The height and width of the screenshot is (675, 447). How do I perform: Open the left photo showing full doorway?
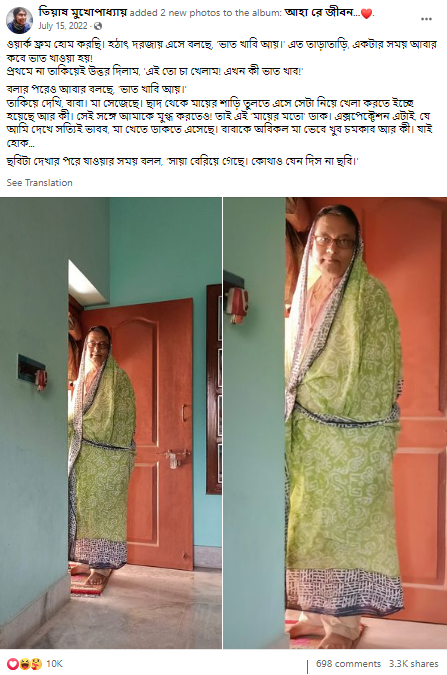(111, 423)
